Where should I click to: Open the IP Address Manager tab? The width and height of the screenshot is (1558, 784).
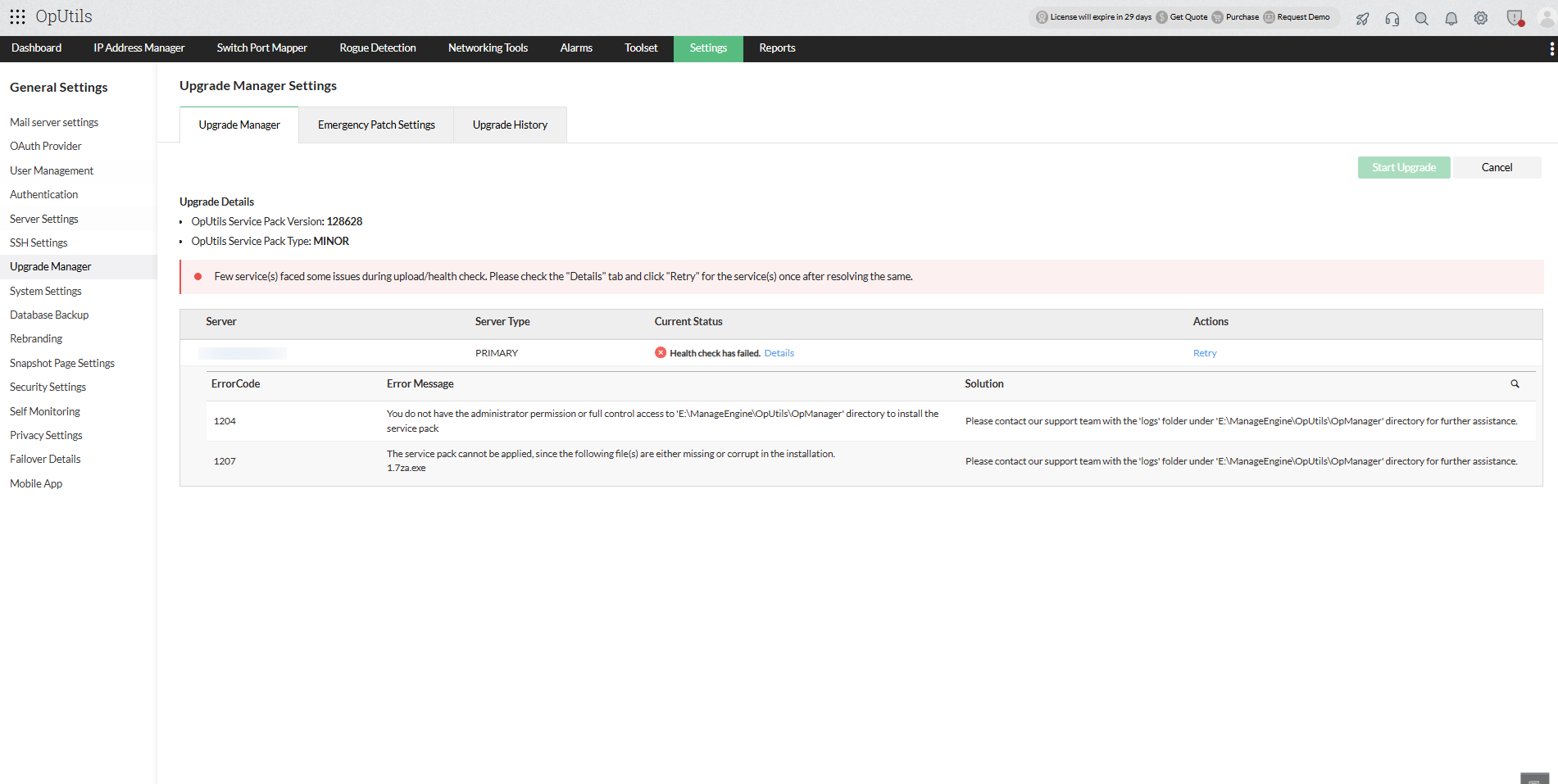pos(139,48)
